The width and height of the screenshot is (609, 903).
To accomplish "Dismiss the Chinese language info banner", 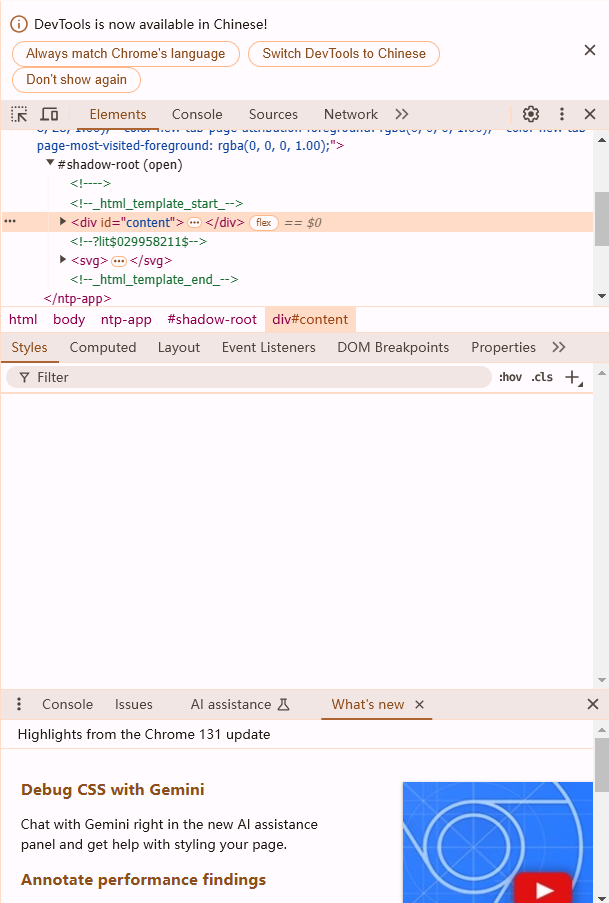I will point(590,50).
